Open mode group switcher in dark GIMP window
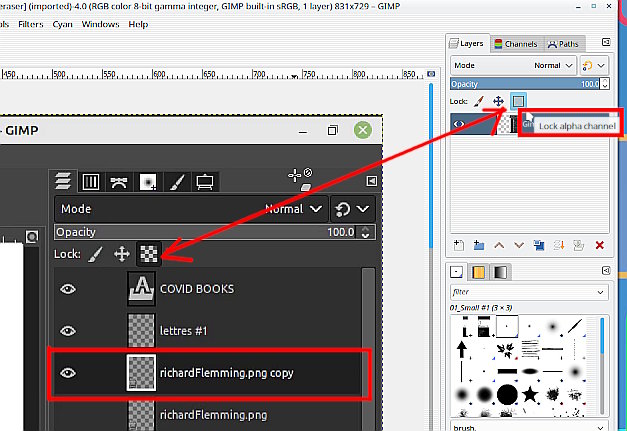 pos(353,209)
